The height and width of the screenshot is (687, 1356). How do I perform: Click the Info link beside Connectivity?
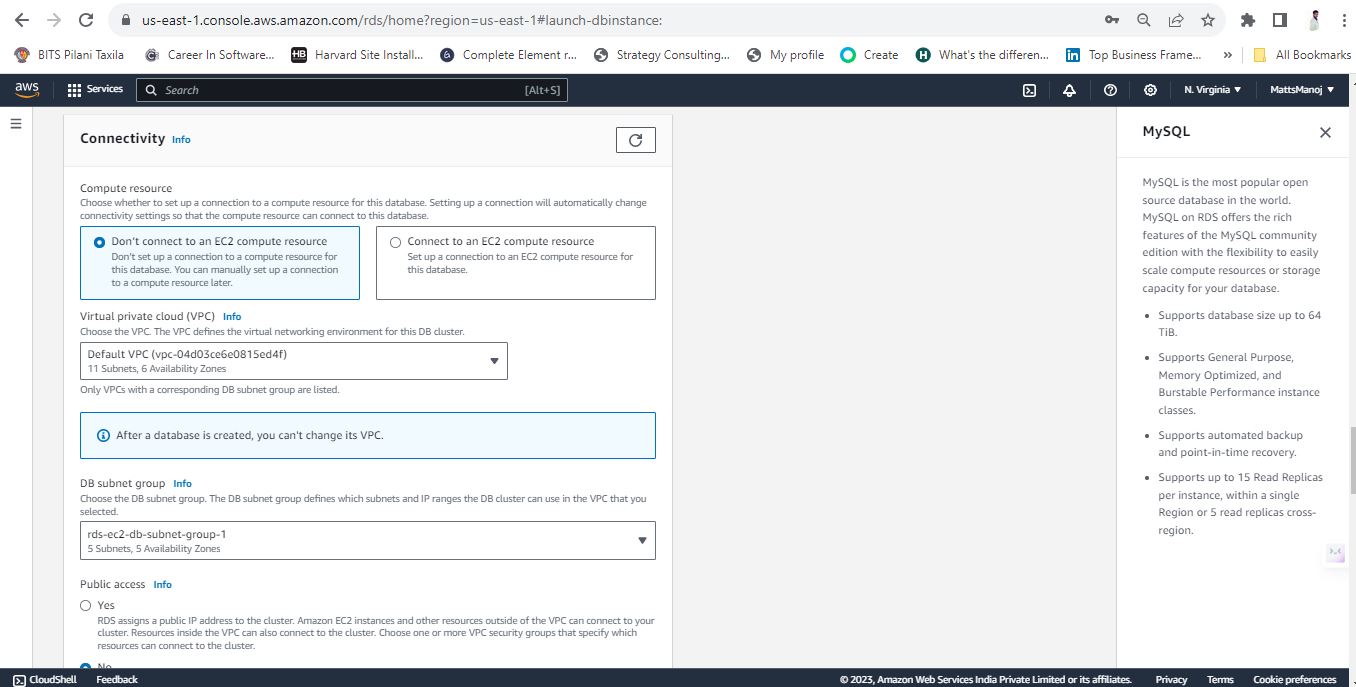pyautogui.click(x=181, y=140)
